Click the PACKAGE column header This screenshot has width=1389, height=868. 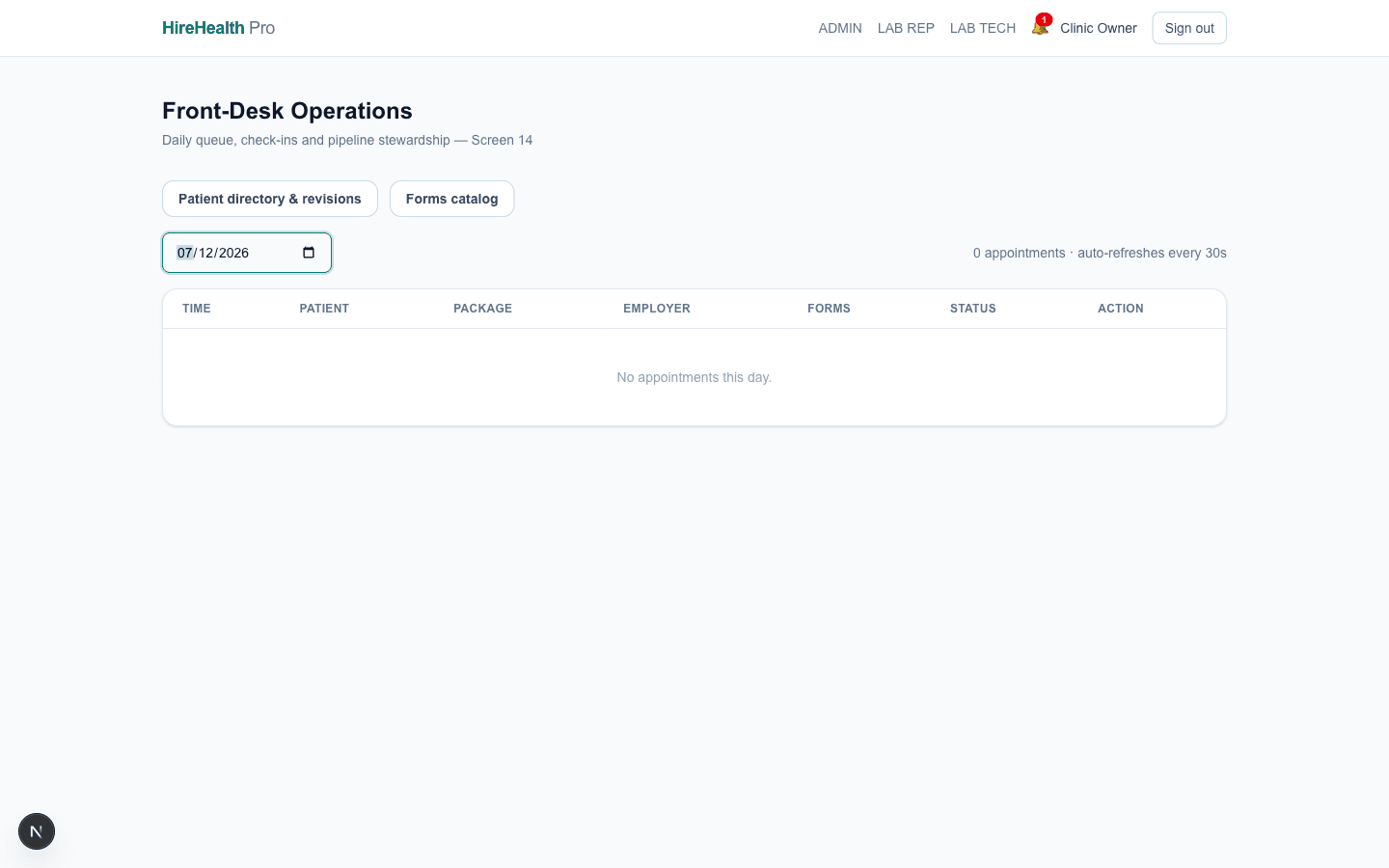pyautogui.click(x=483, y=309)
